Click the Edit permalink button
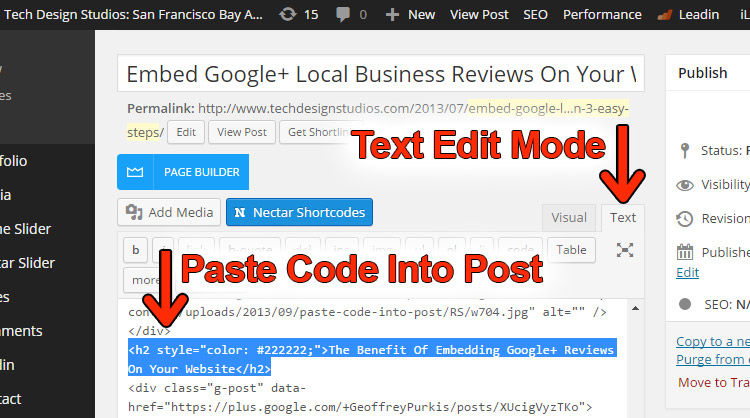This screenshot has height=418, width=750. coord(186,132)
